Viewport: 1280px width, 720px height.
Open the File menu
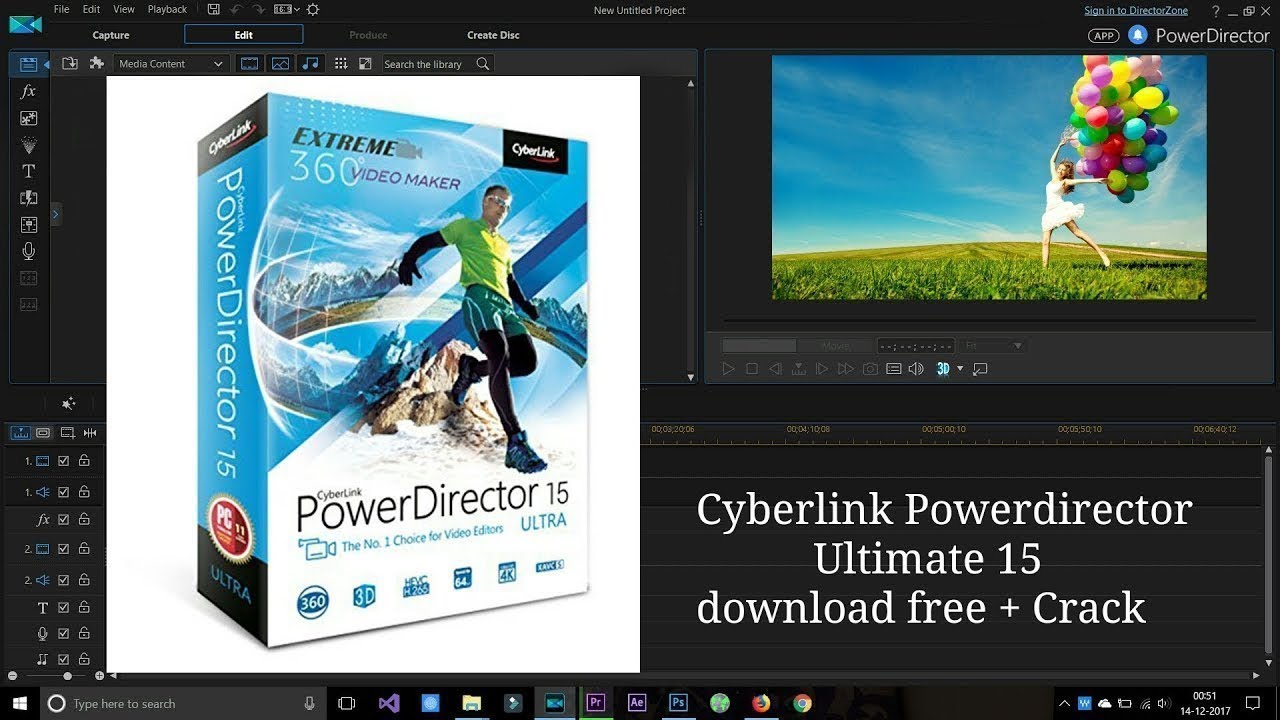62,9
